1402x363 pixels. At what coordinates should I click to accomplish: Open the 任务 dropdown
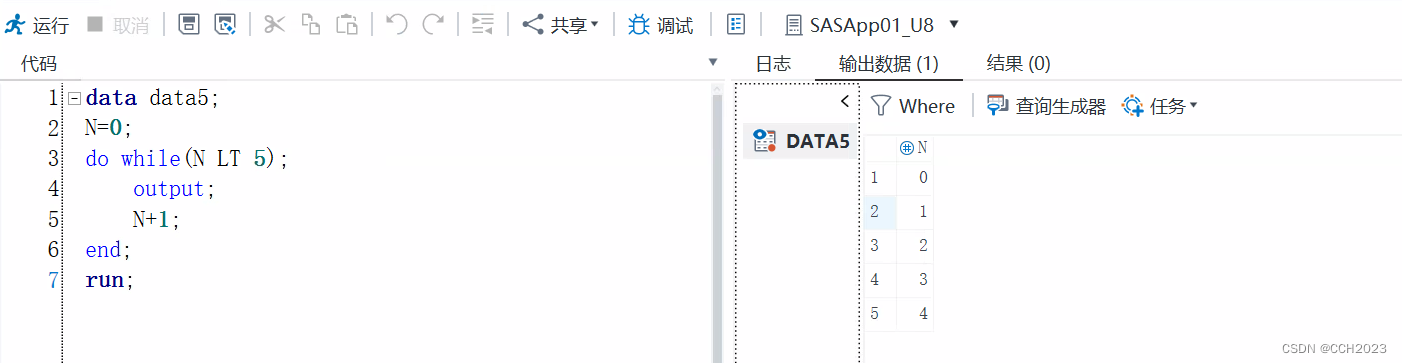click(1159, 106)
